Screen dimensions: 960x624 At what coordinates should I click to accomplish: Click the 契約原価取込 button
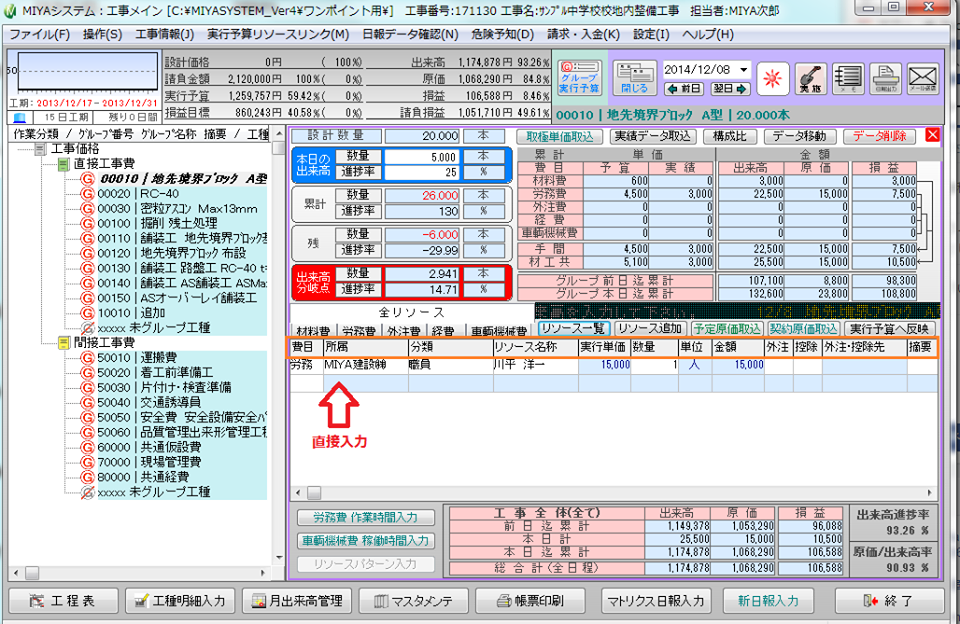(803, 329)
